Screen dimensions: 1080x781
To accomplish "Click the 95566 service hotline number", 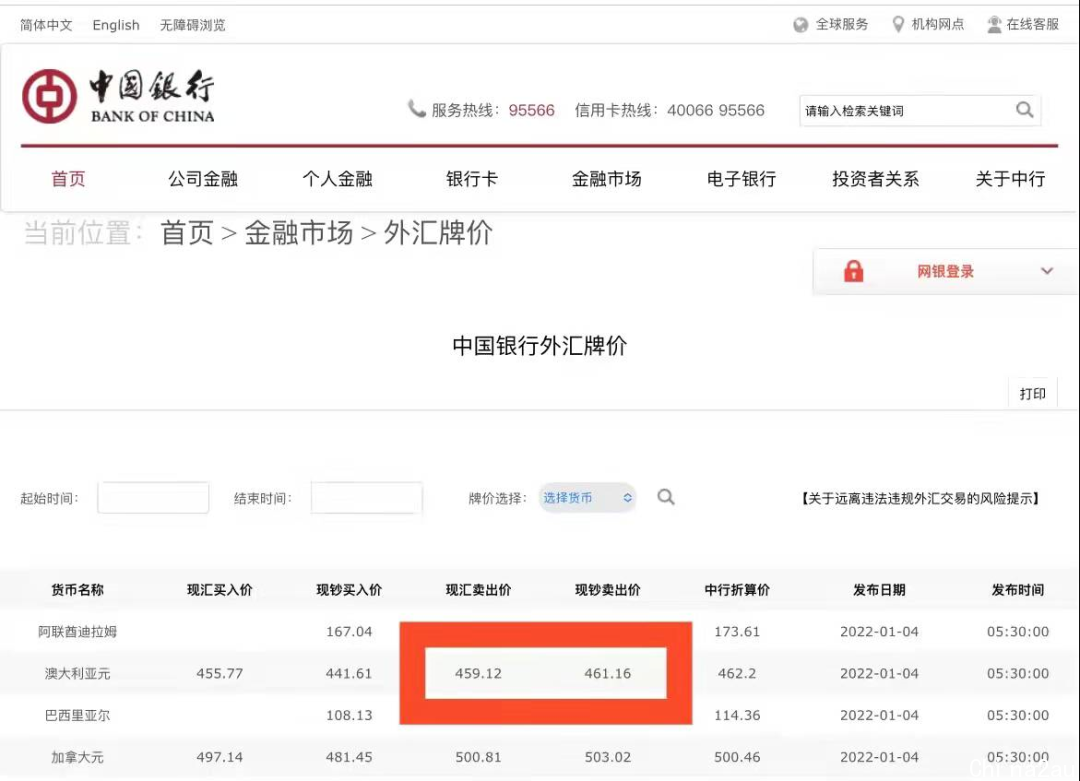I will coord(532,110).
